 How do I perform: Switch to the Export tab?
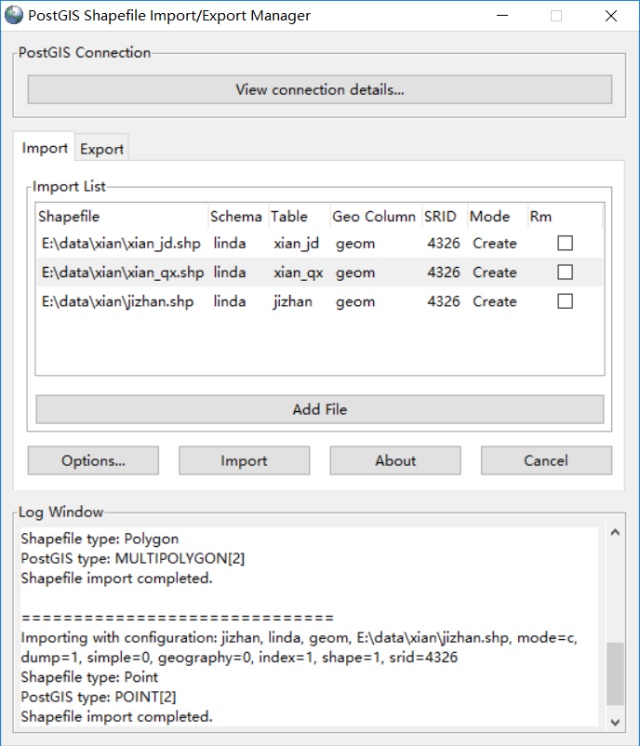[101, 149]
